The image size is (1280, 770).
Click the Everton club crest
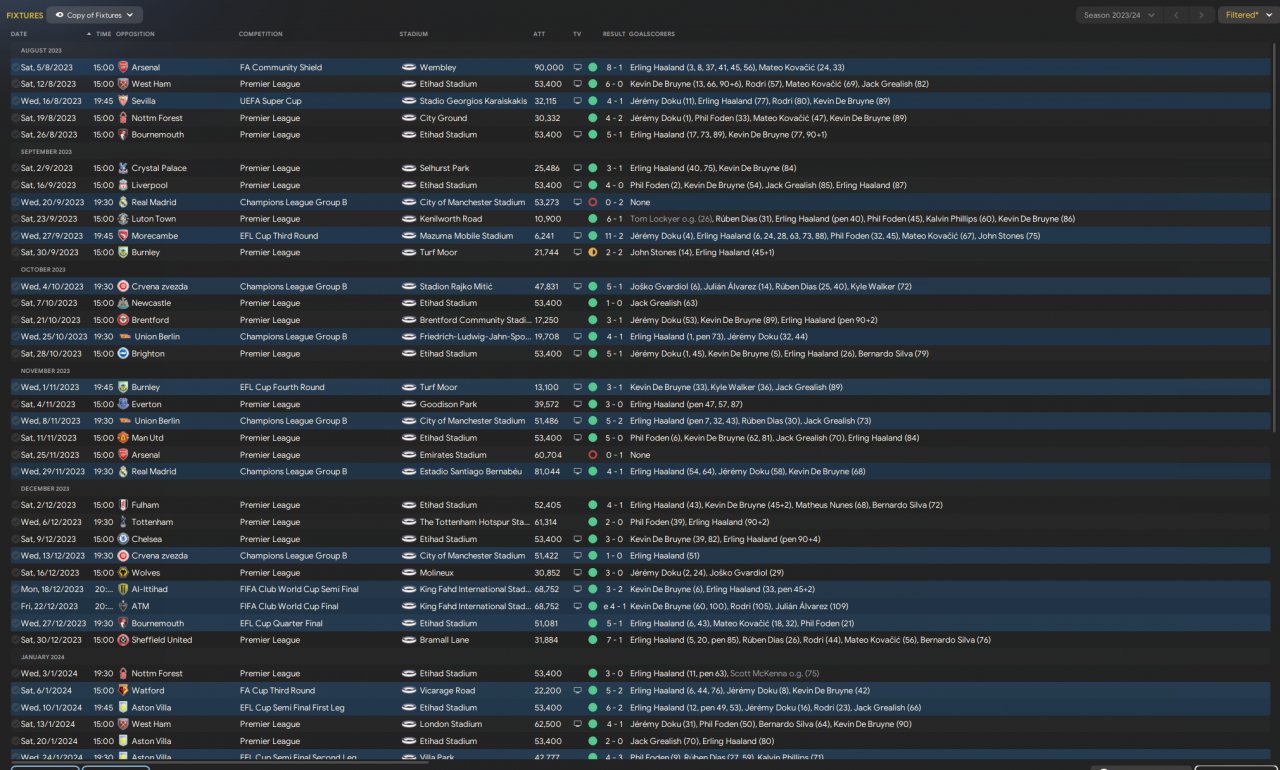(x=123, y=404)
